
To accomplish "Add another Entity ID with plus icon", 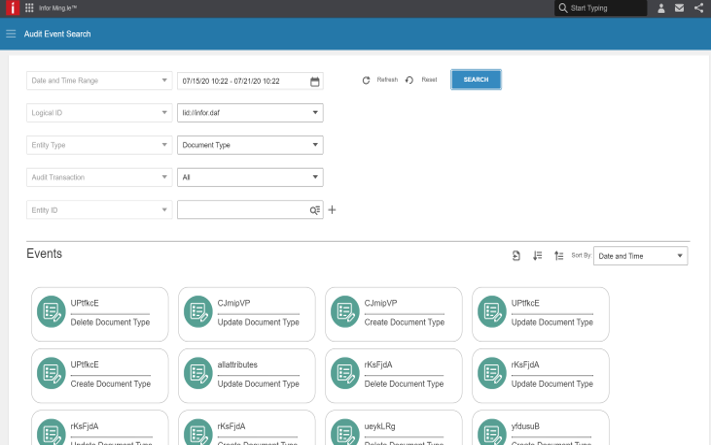I will pyautogui.click(x=332, y=210).
